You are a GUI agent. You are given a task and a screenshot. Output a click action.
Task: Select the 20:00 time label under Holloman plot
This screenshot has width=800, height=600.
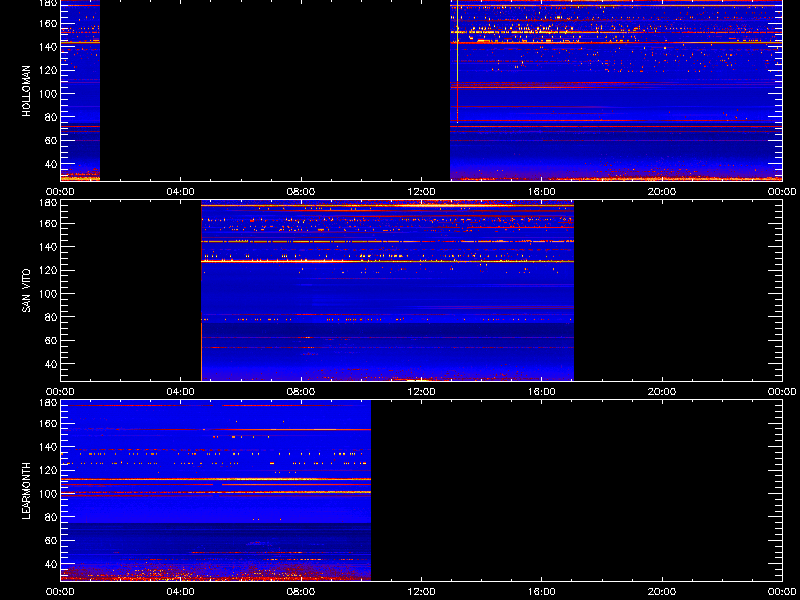point(662,192)
